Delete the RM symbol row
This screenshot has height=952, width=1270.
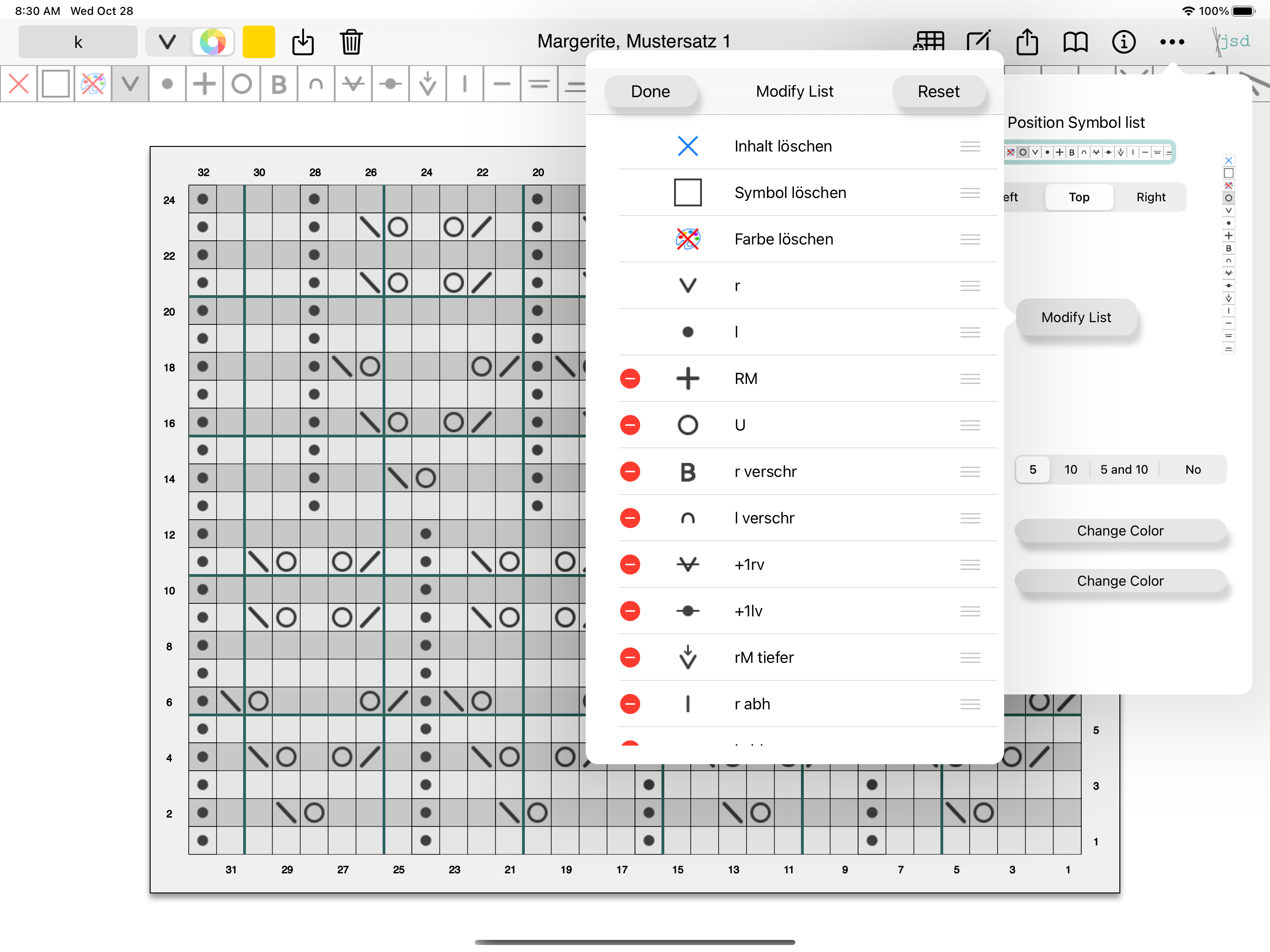point(630,378)
